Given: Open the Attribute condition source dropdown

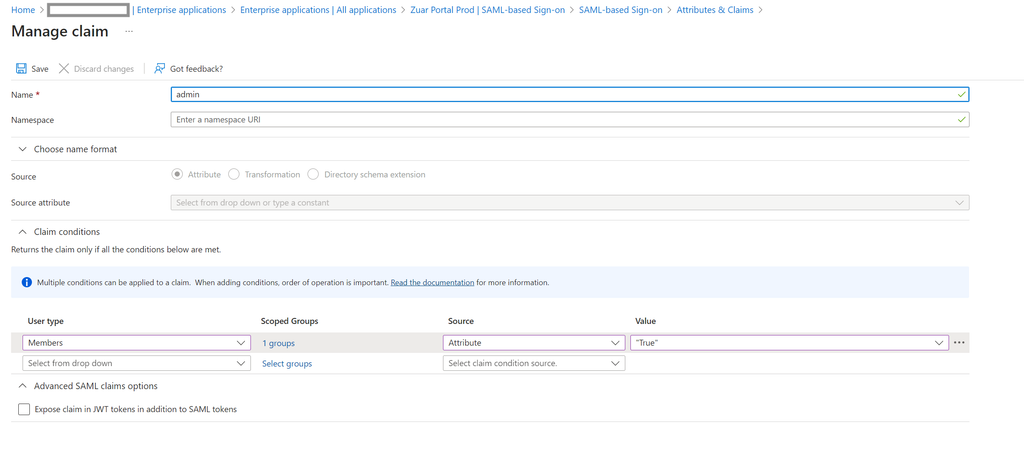Looking at the screenshot, I should (534, 343).
